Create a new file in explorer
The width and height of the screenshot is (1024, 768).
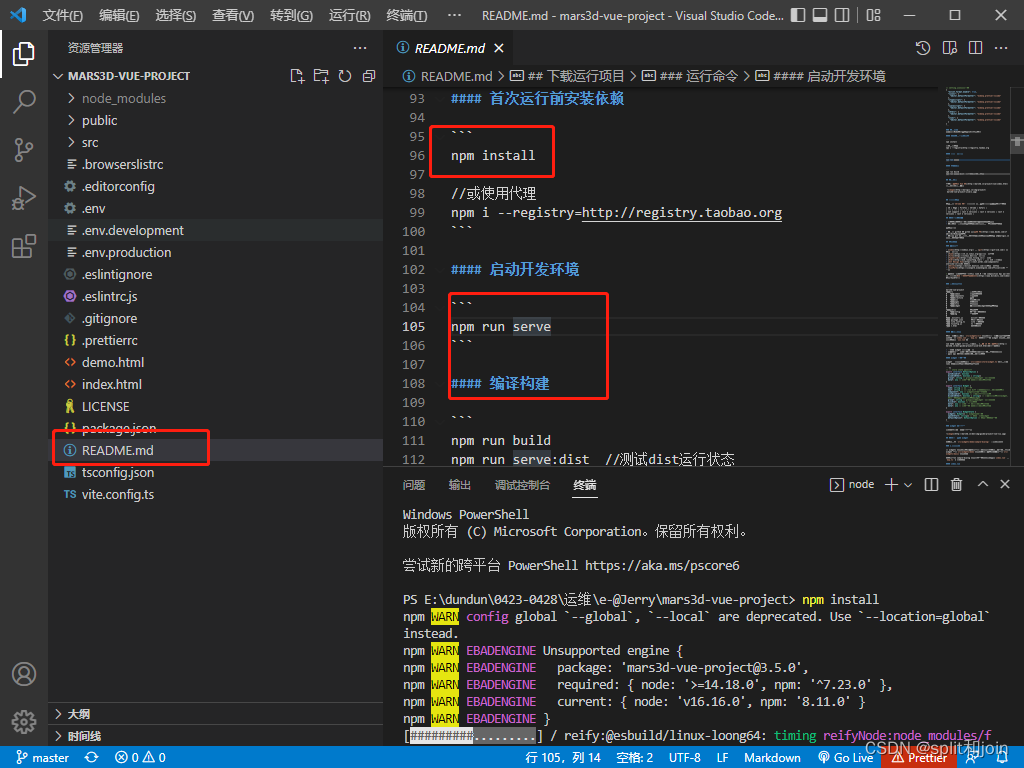point(297,76)
